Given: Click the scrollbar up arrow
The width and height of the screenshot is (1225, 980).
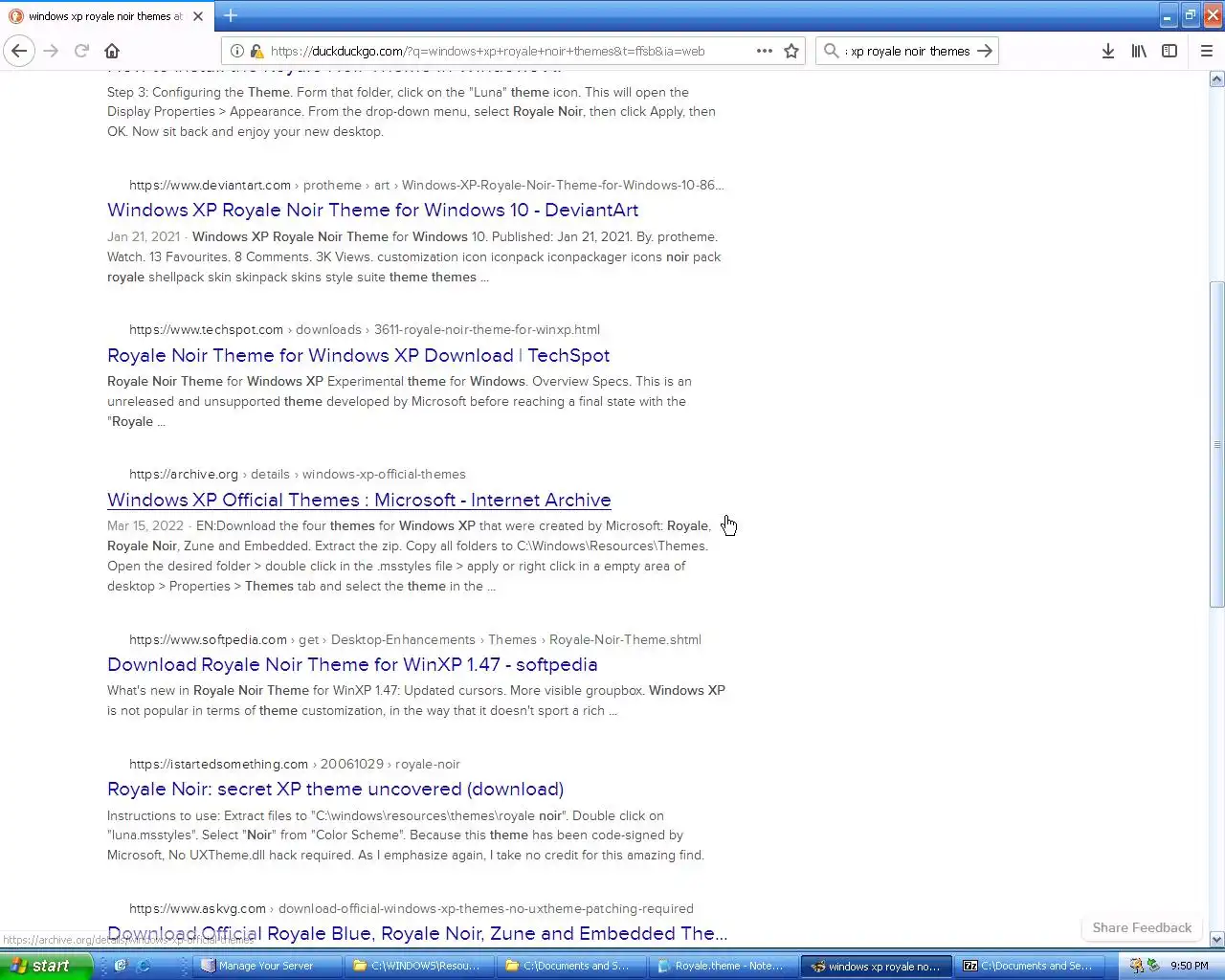Looking at the screenshot, I should (x=1216, y=79).
